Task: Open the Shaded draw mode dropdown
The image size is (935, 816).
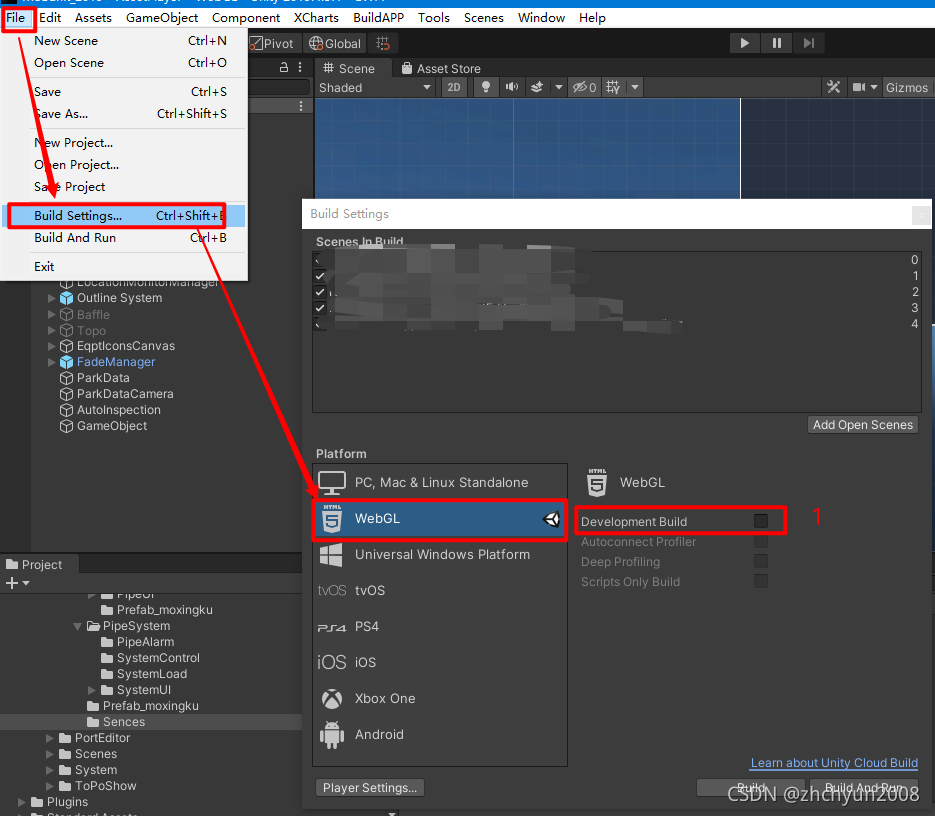Action: pyautogui.click(x=374, y=88)
